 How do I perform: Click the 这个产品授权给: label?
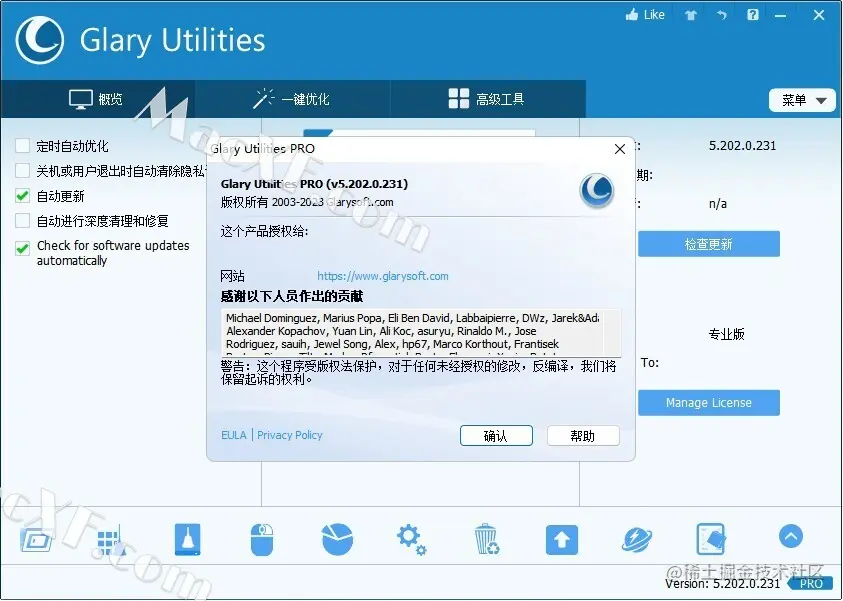pyautogui.click(x=265, y=232)
